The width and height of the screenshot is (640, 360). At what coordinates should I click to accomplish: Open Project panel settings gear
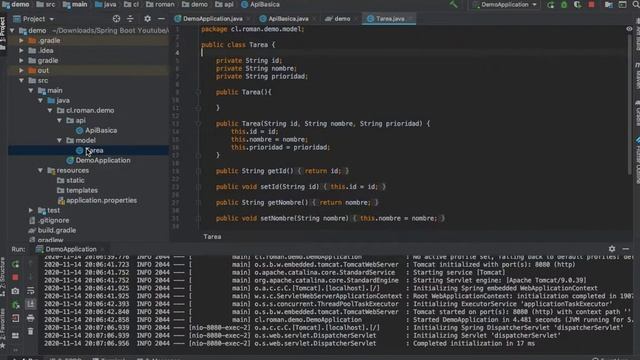click(147, 19)
